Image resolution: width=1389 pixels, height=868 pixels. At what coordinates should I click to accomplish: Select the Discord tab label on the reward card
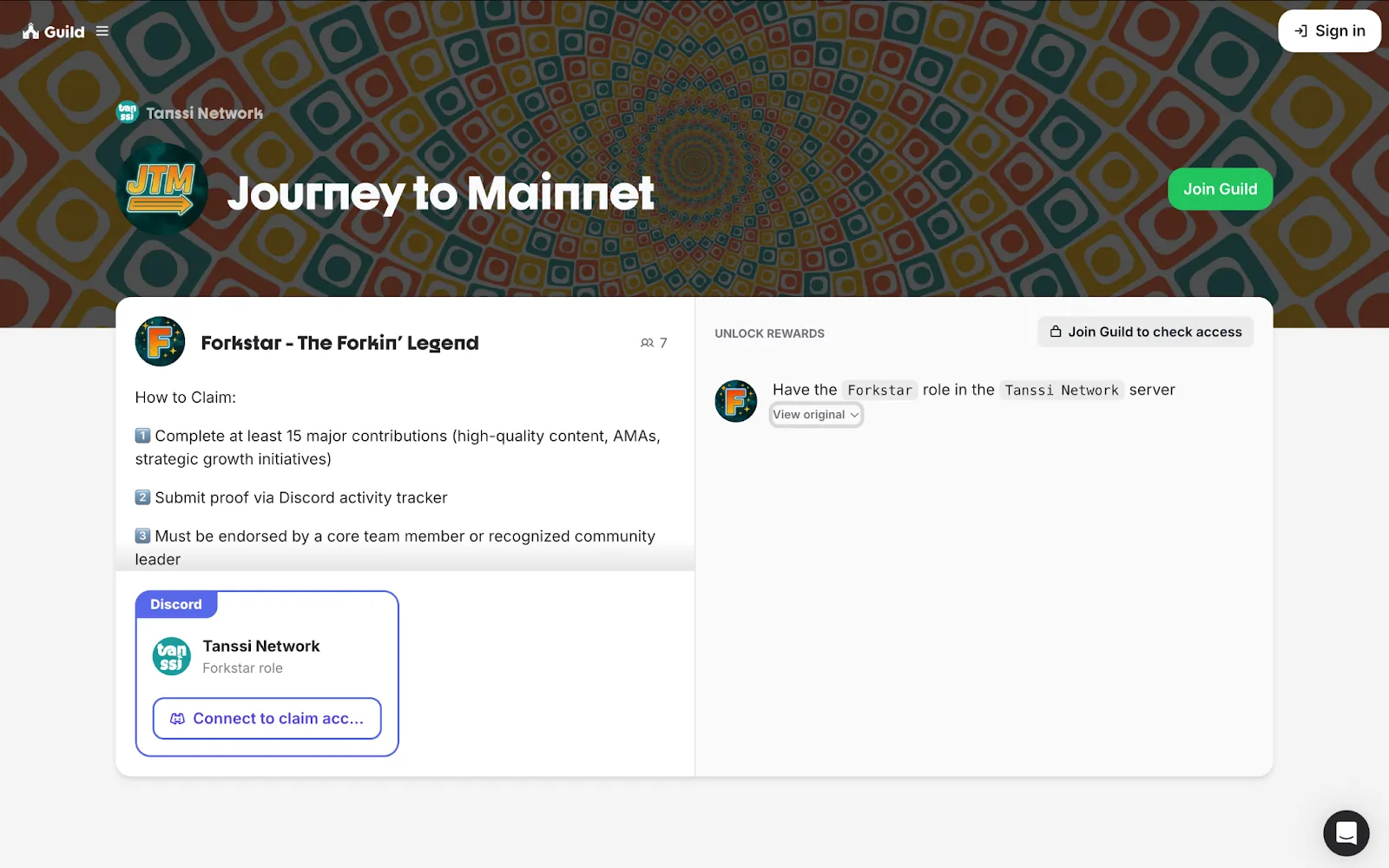coord(176,604)
